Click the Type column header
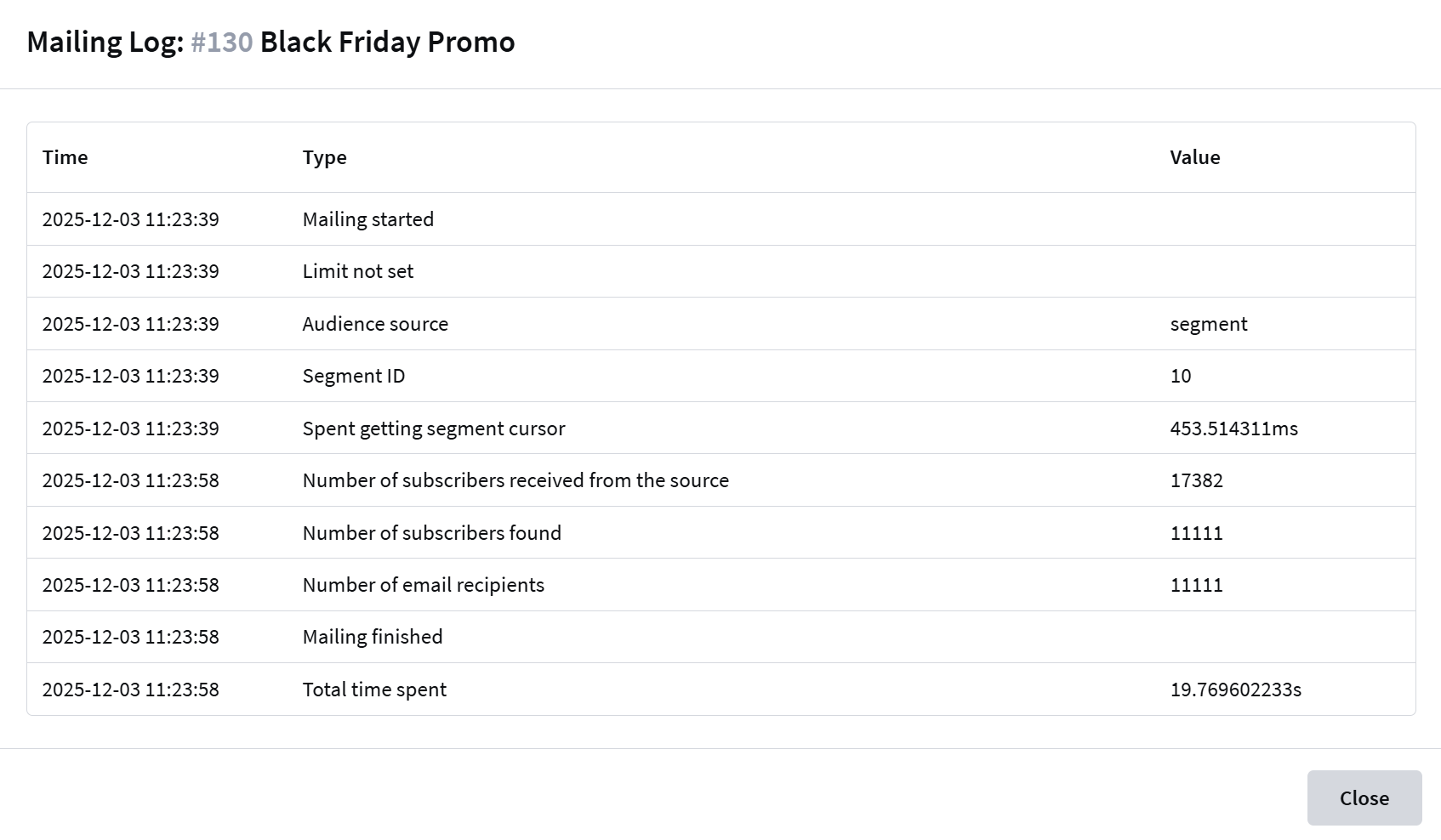 click(324, 157)
